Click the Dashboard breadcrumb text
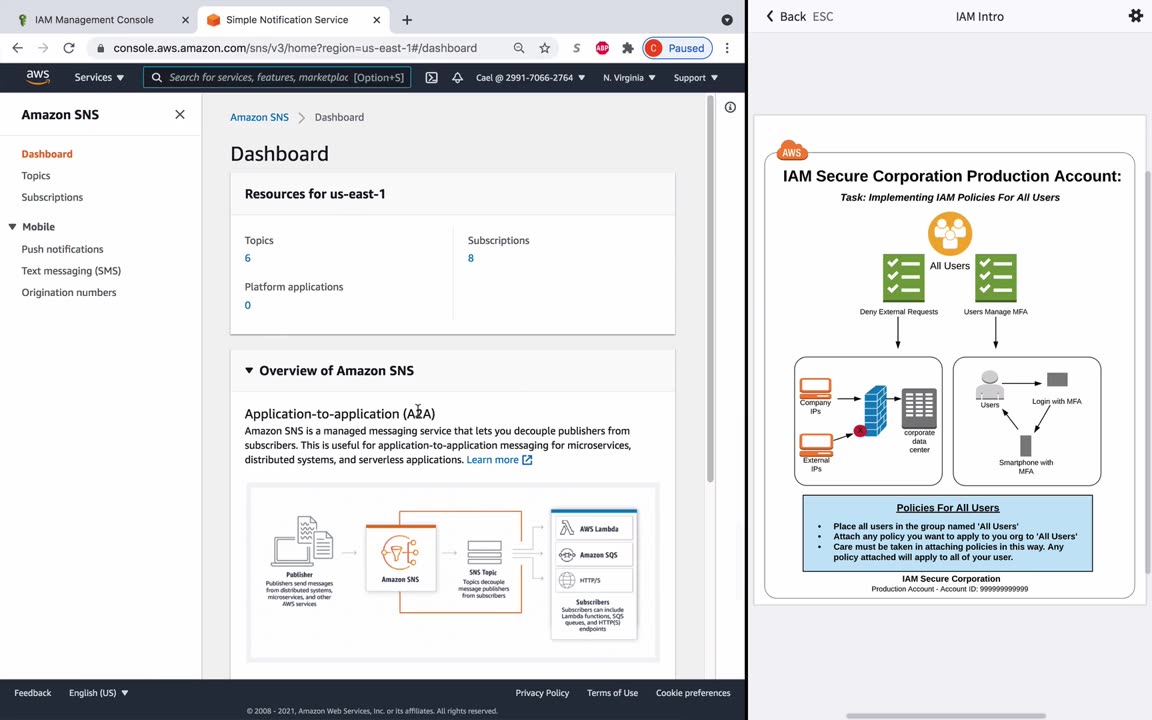This screenshot has height=720, width=1152. pyautogui.click(x=339, y=117)
